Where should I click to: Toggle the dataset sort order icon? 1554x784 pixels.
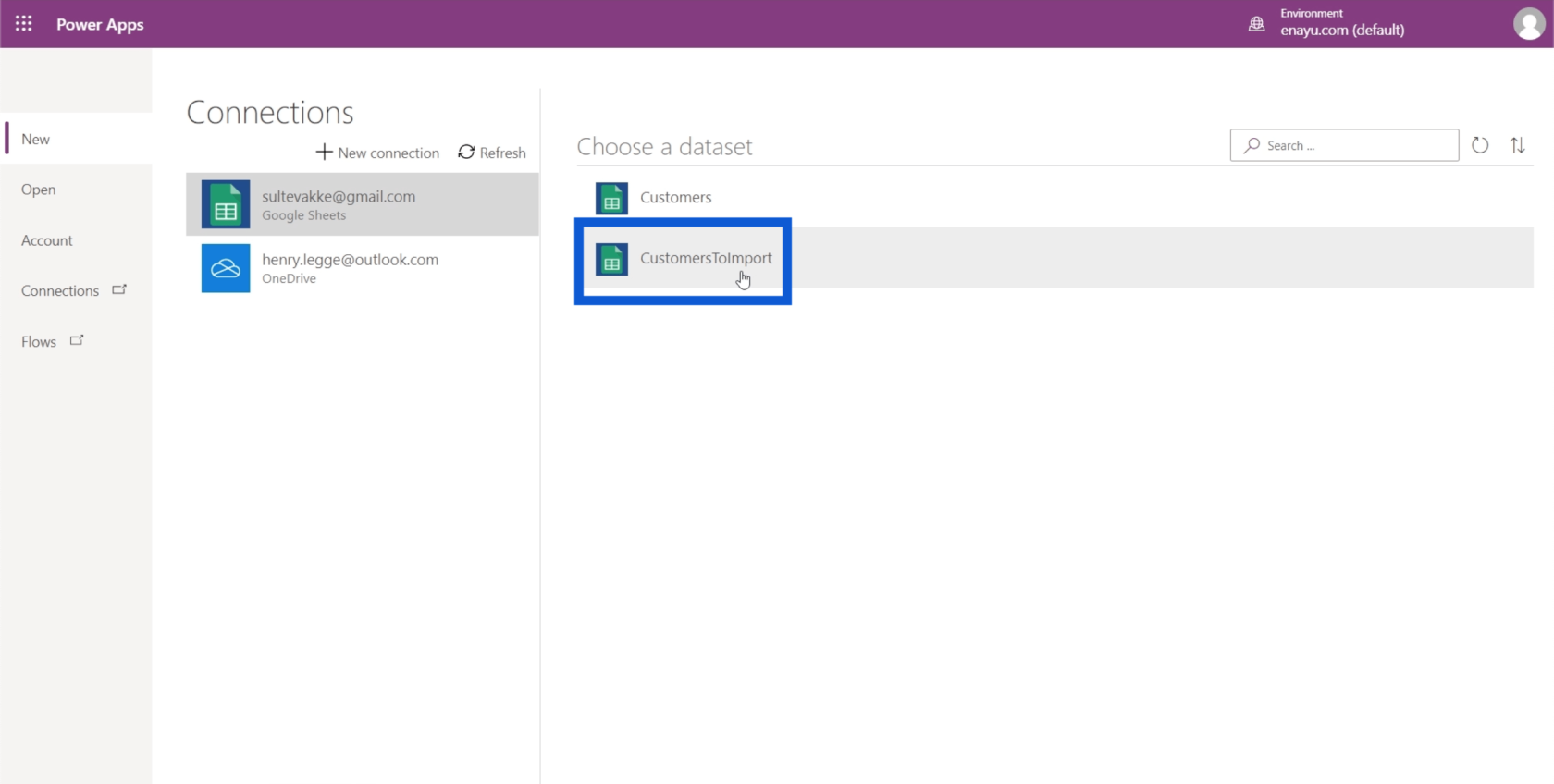(x=1517, y=145)
